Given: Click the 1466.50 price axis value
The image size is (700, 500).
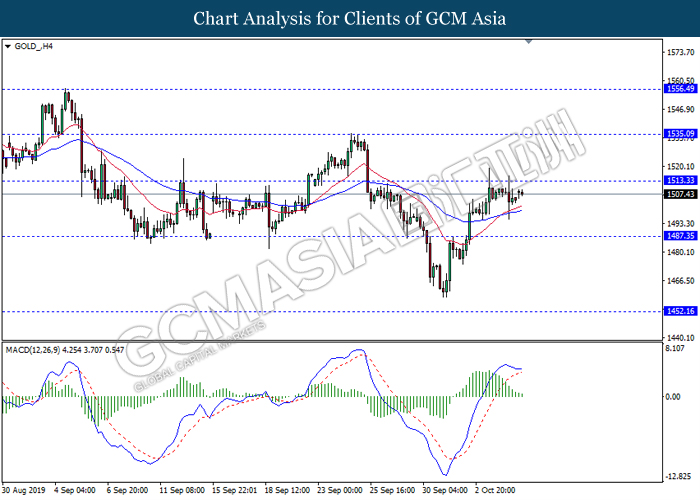Looking at the screenshot, I should pos(680,281).
